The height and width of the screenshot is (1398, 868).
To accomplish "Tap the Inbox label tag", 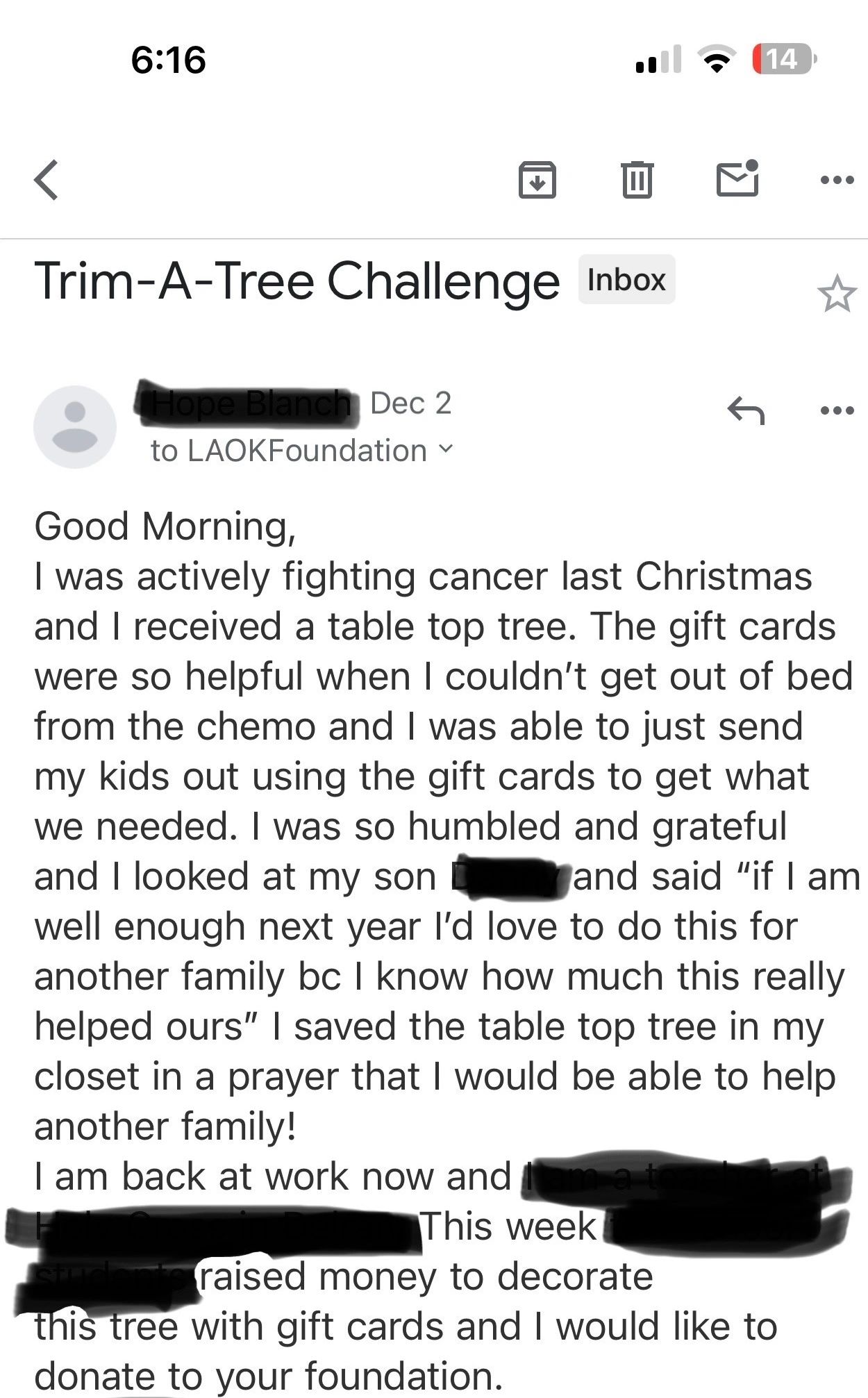I will coord(626,280).
